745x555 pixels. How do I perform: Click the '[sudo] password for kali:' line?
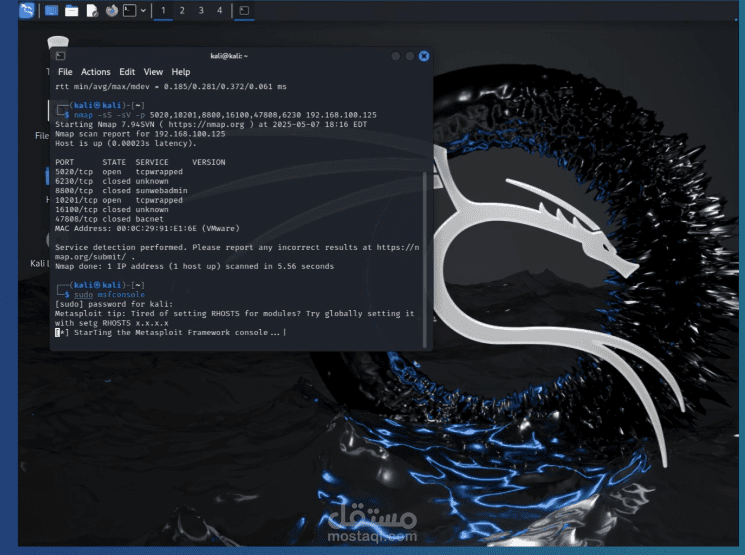point(114,304)
